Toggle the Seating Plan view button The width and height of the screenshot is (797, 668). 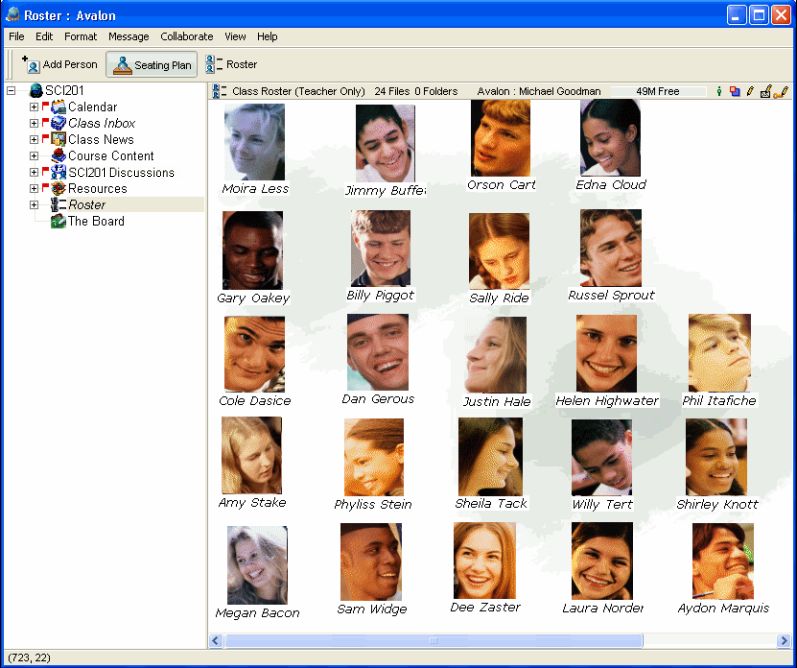(x=152, y=65)
